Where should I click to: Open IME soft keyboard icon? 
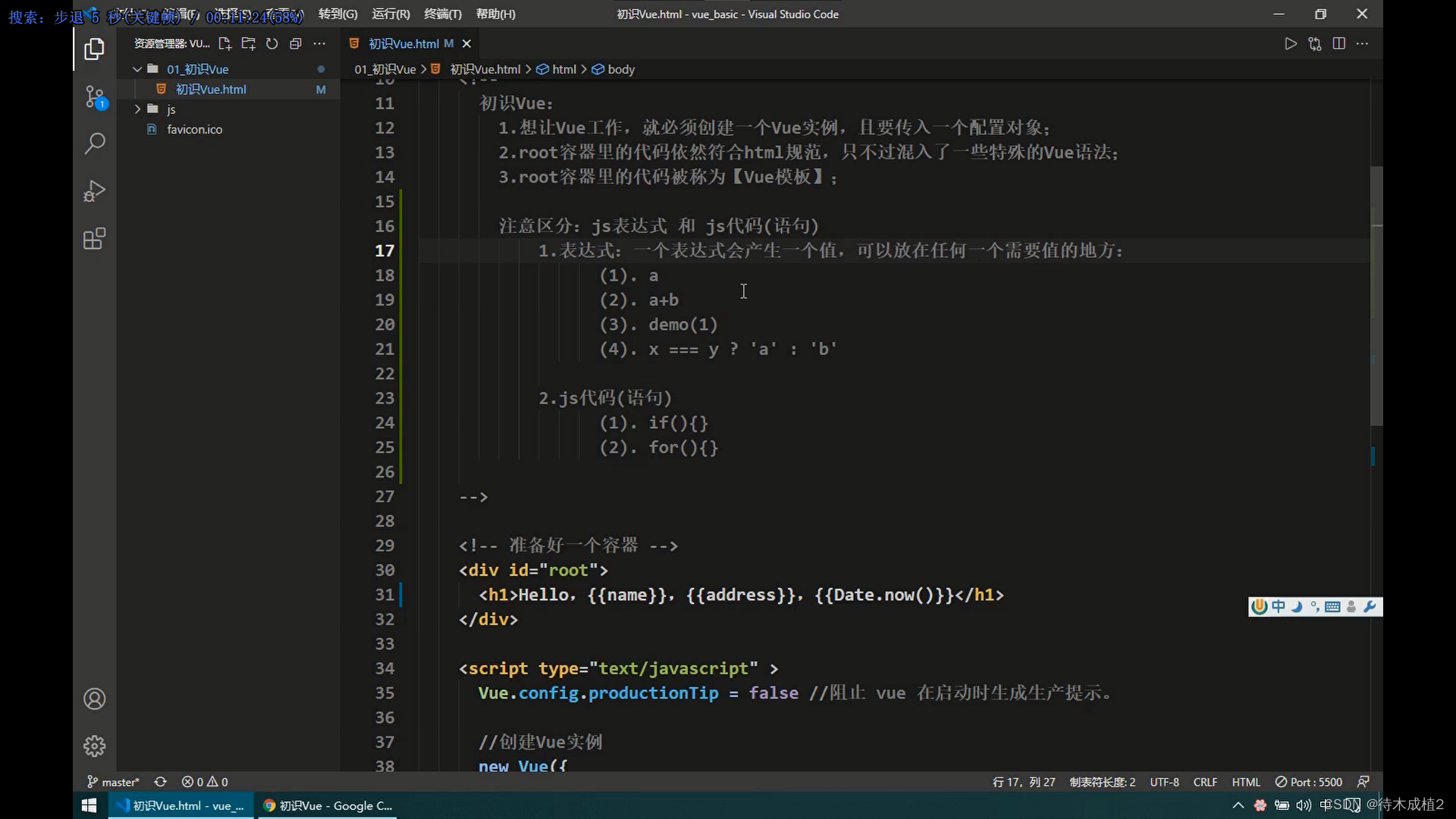pos(1332,607)
